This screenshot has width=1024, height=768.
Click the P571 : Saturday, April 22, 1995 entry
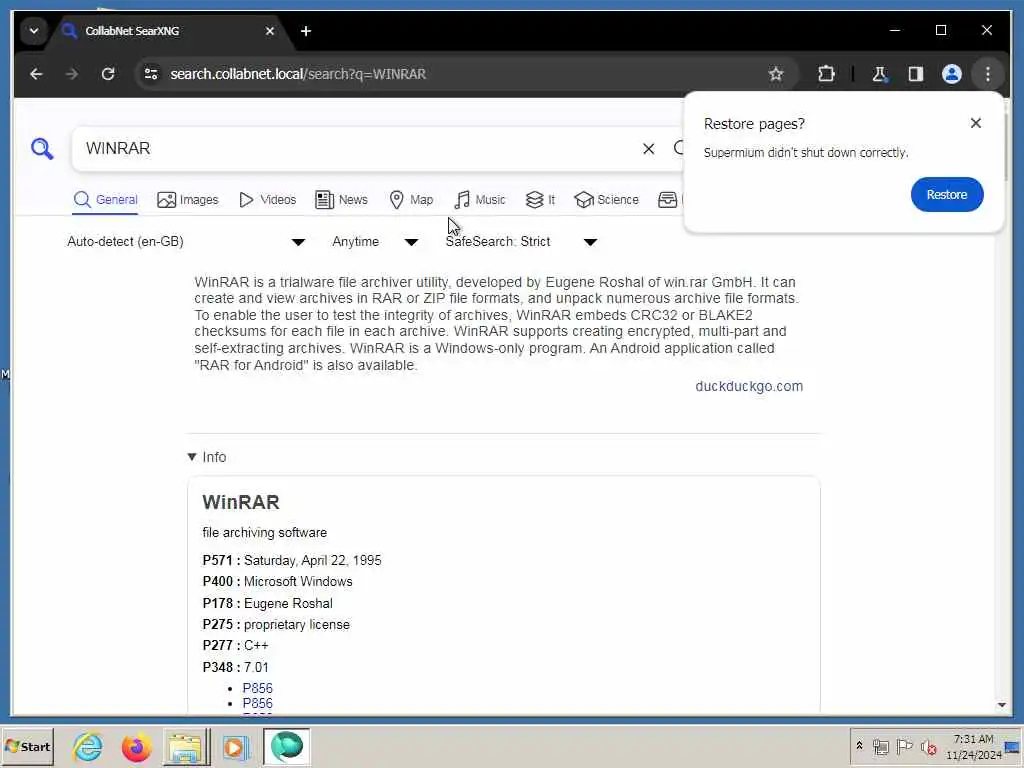pyautogui.click(x=292, y=560)
